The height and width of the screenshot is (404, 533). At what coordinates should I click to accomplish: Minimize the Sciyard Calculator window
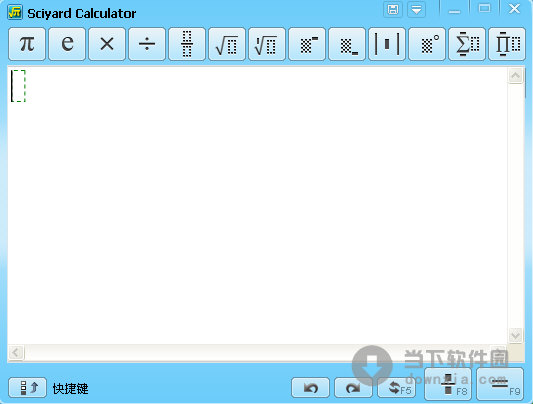(x=454, y=10)
